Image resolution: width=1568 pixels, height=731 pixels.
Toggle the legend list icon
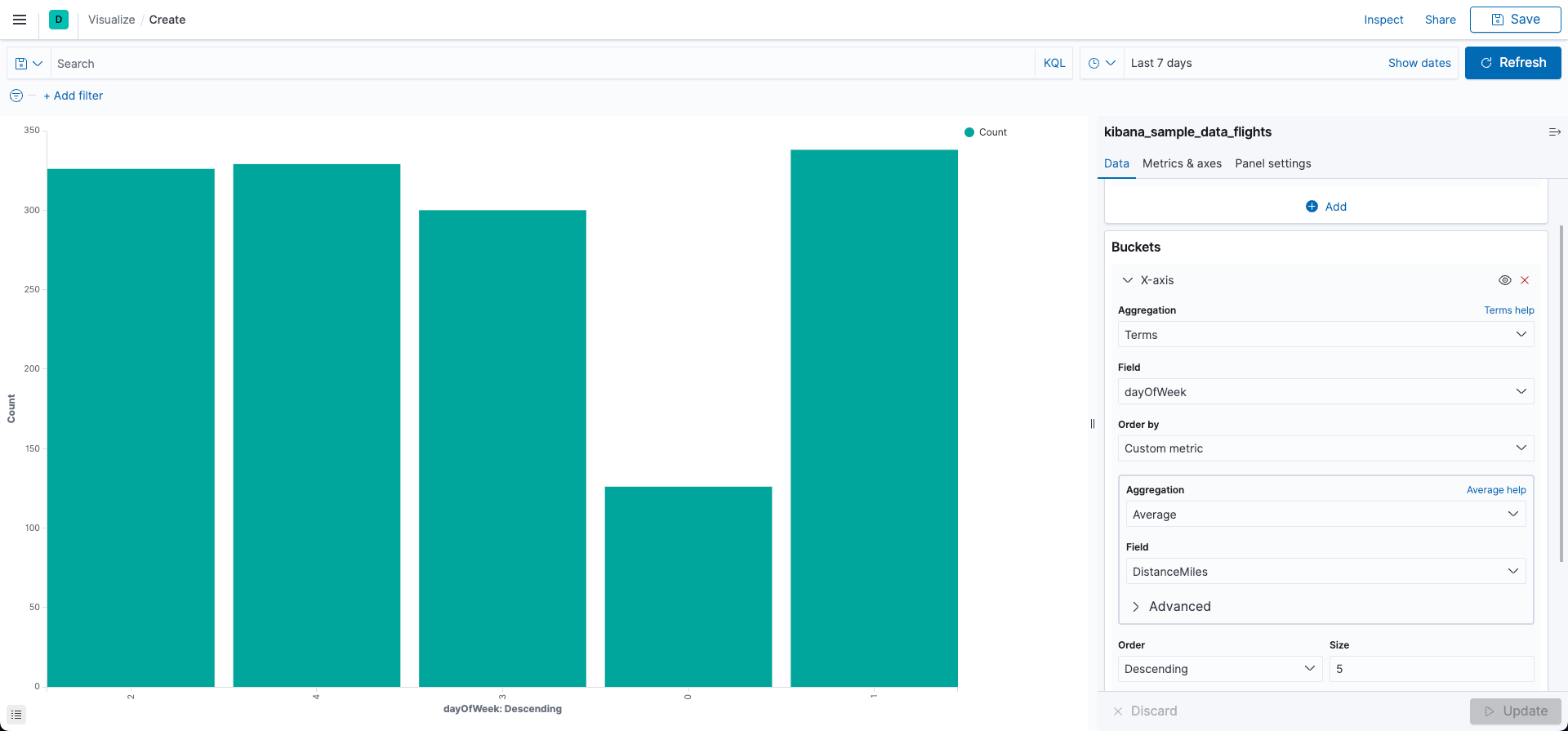pyautogui.click(x=16, y=715)
